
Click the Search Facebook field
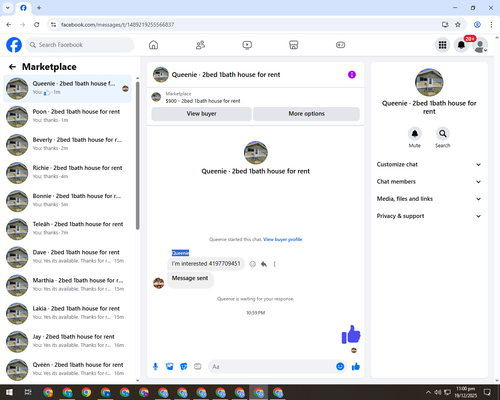point(80,45)
